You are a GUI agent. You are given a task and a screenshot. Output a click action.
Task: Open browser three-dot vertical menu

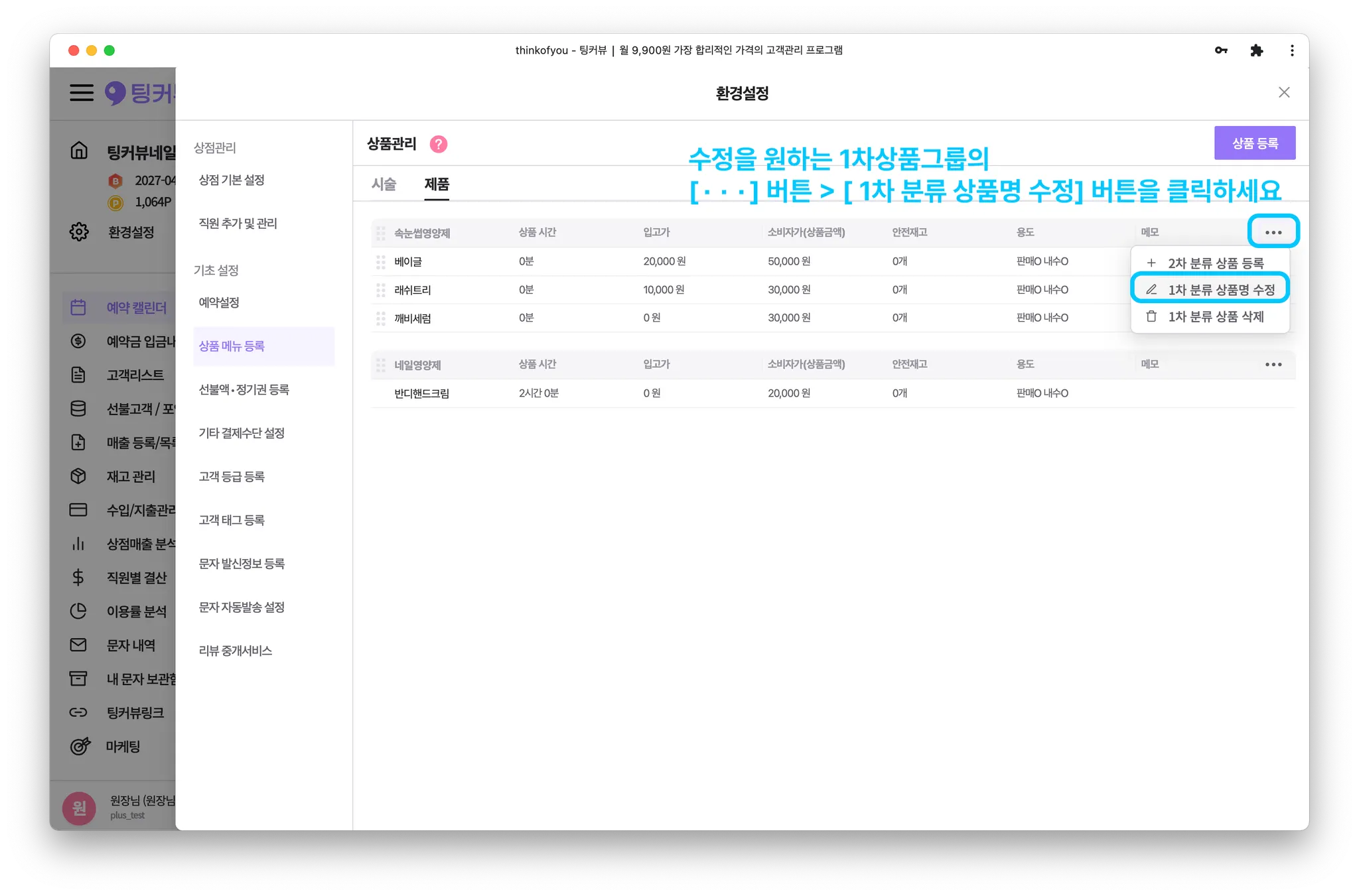1291,50
